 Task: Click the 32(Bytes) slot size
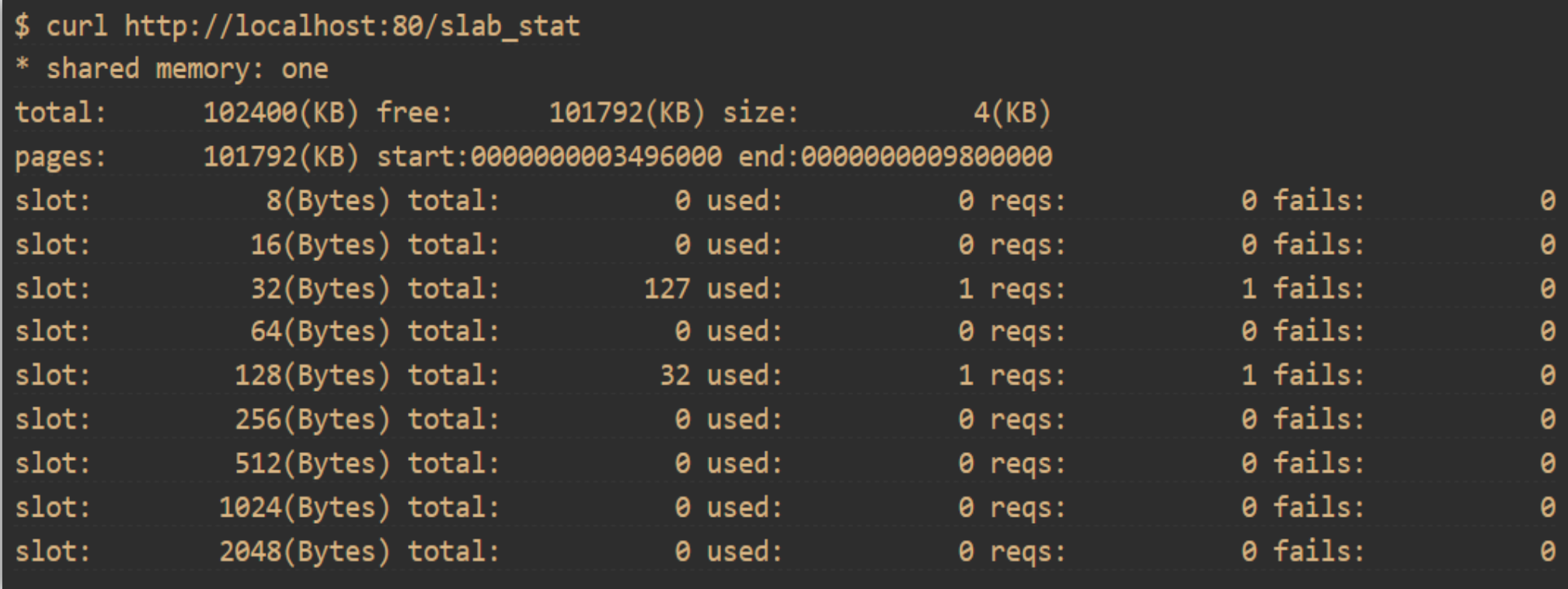319,289
